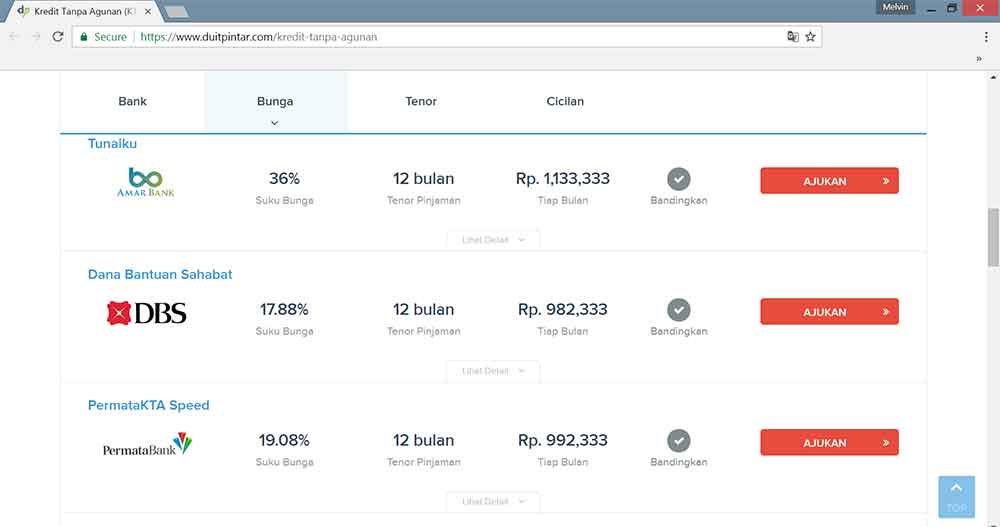
Task: Click the 19.08% interest rate text
Action: coord(284,440)
